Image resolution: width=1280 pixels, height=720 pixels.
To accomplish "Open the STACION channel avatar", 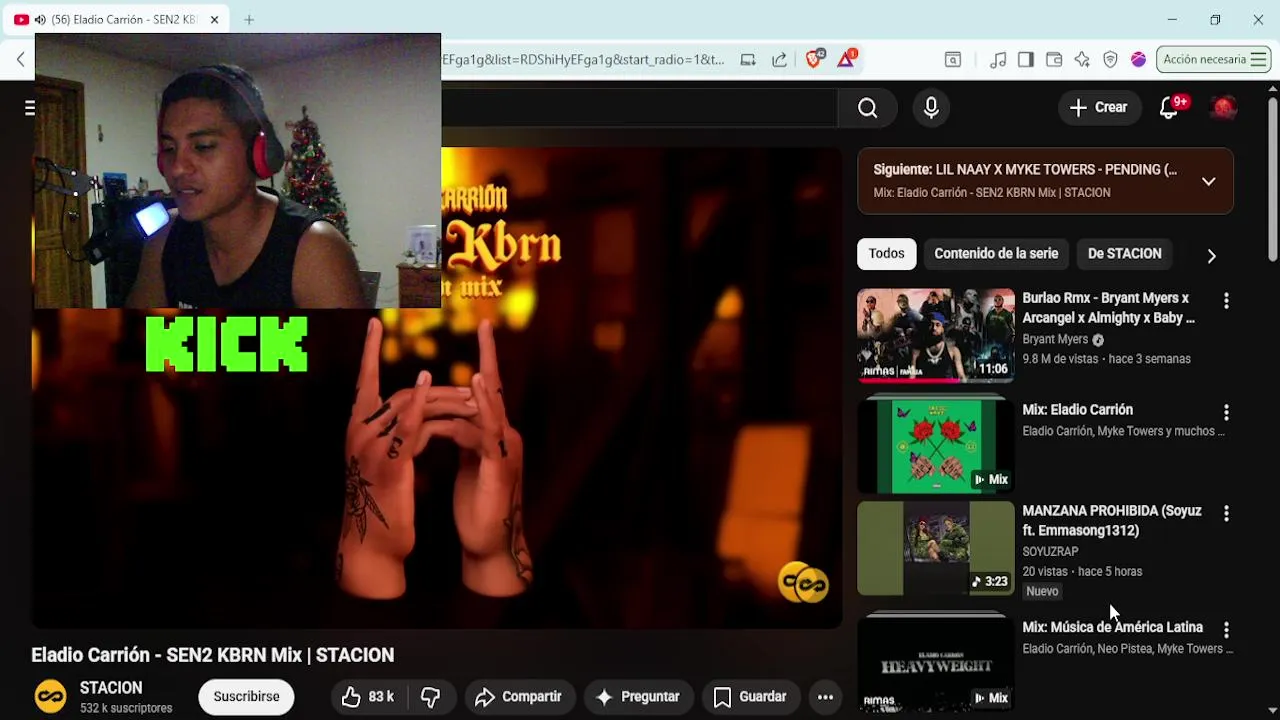I will (x=51, y=696).
